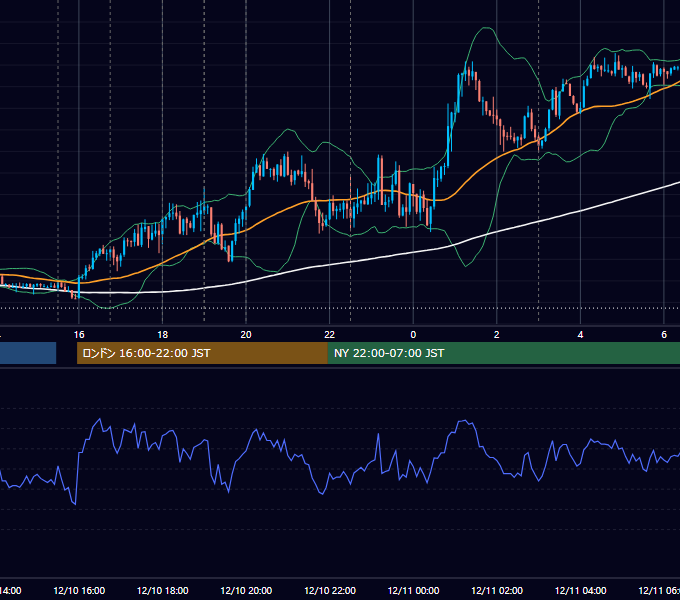Viewport: 680px width, 600px height.
Task: Click the 12/10 18:00 date label
Action: pyautogui.click(x=163, y=590)
